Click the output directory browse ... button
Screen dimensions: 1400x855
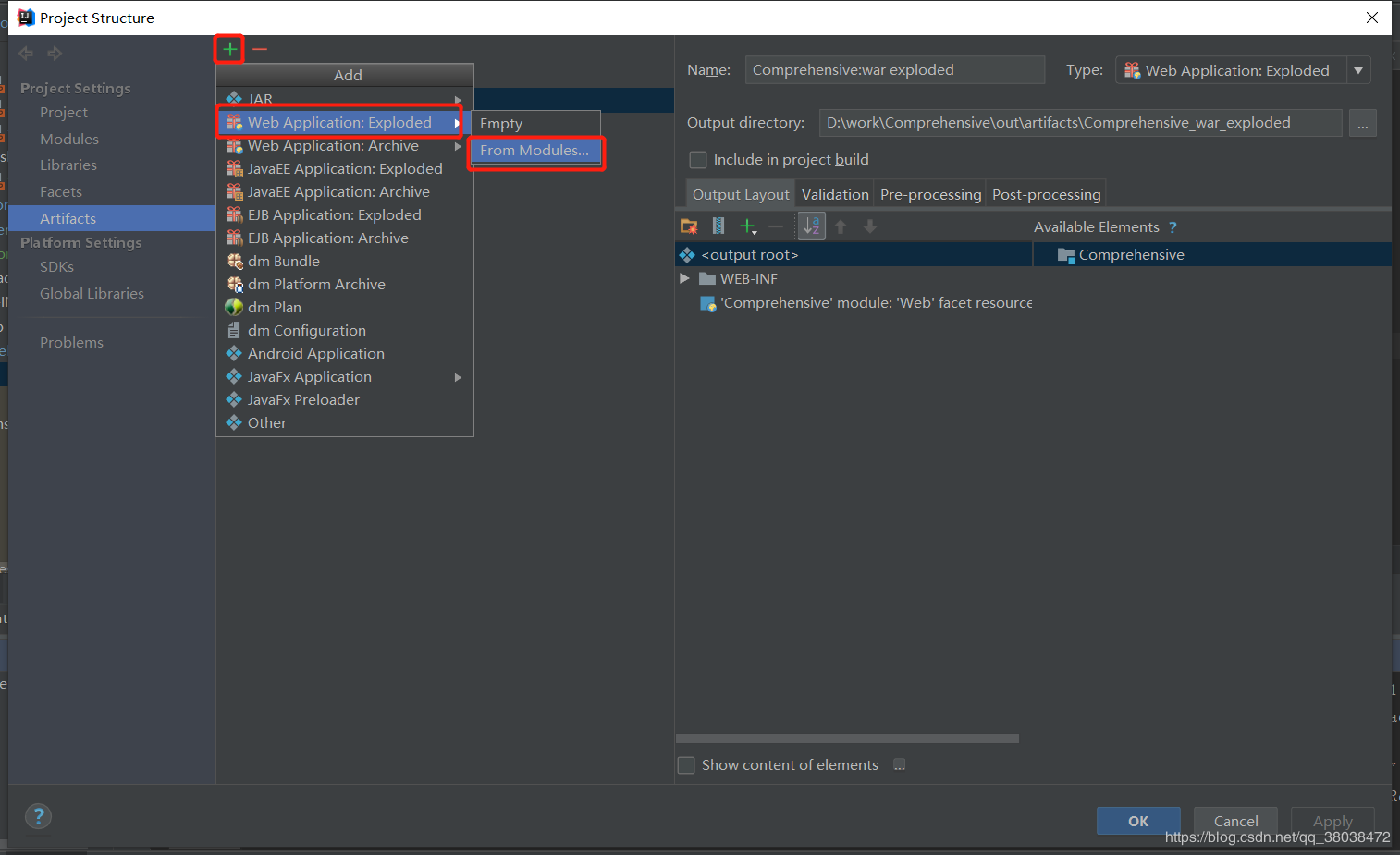[x=1363, y=123]
